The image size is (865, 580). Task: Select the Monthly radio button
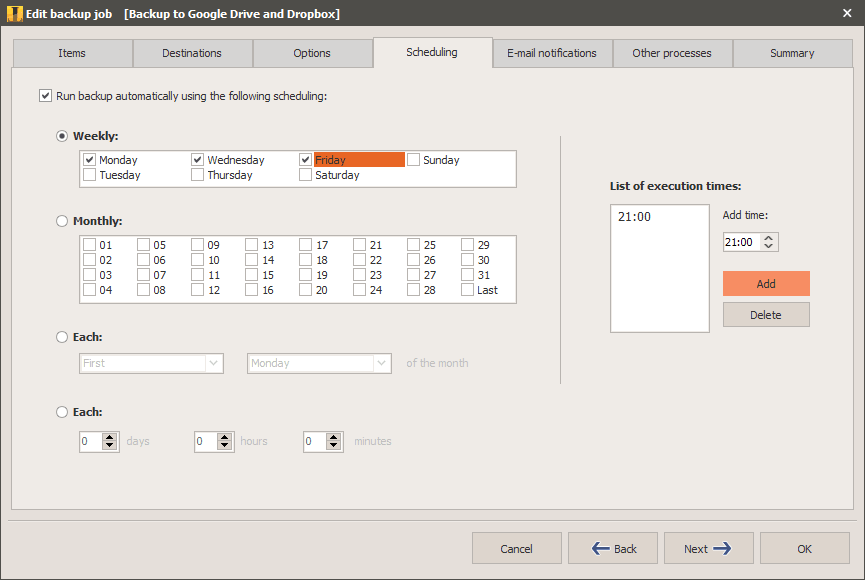point(63,221)
